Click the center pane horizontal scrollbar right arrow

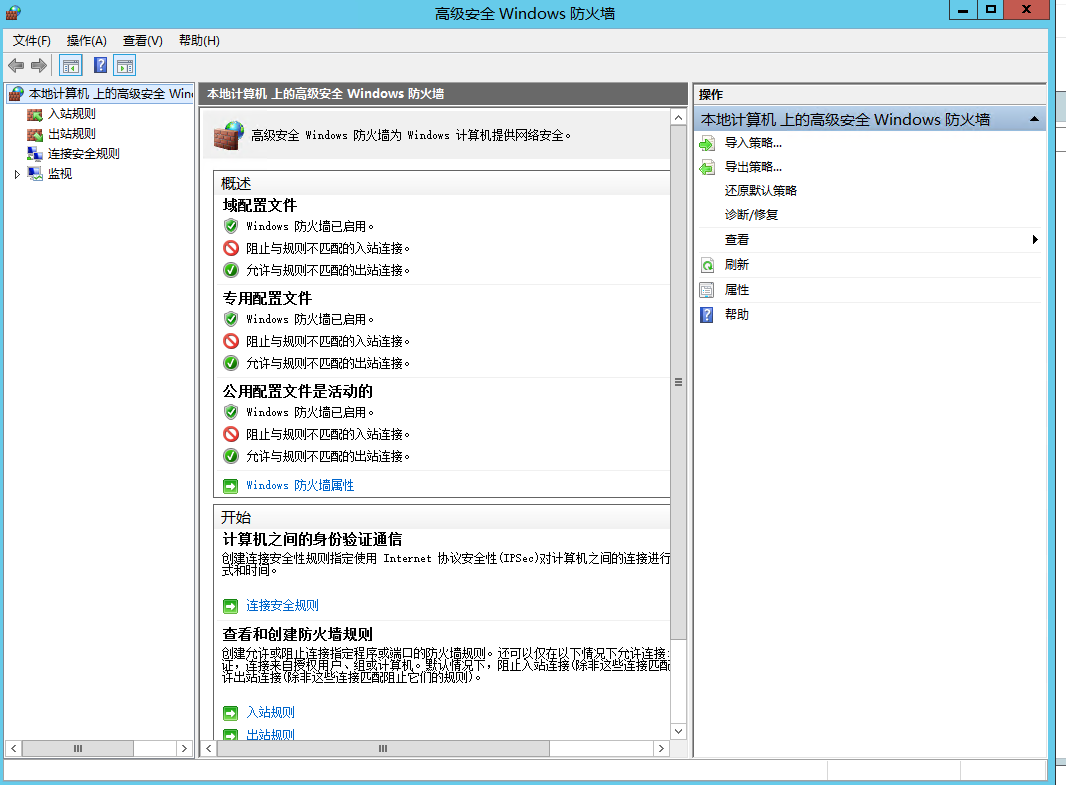pyautogui.click(x=661, y=748)
